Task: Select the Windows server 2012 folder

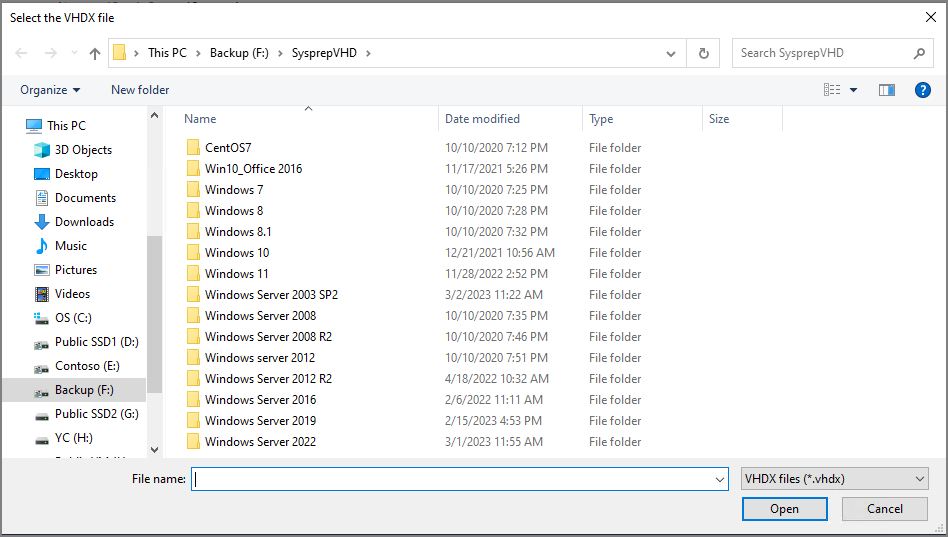Action: pyautogui.click(x=260, y=358)
